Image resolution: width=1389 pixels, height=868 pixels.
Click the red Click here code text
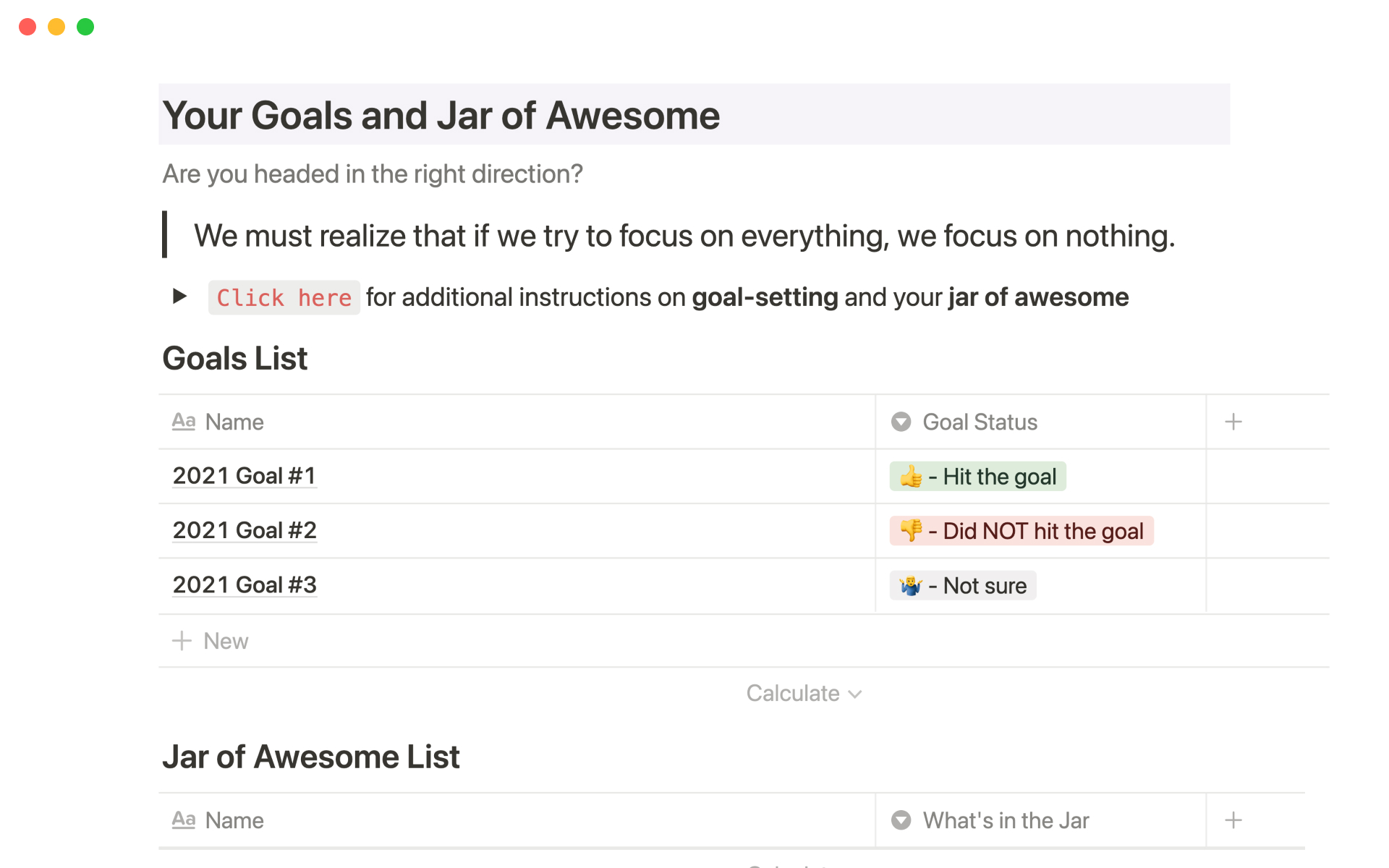tap(284, 298)
